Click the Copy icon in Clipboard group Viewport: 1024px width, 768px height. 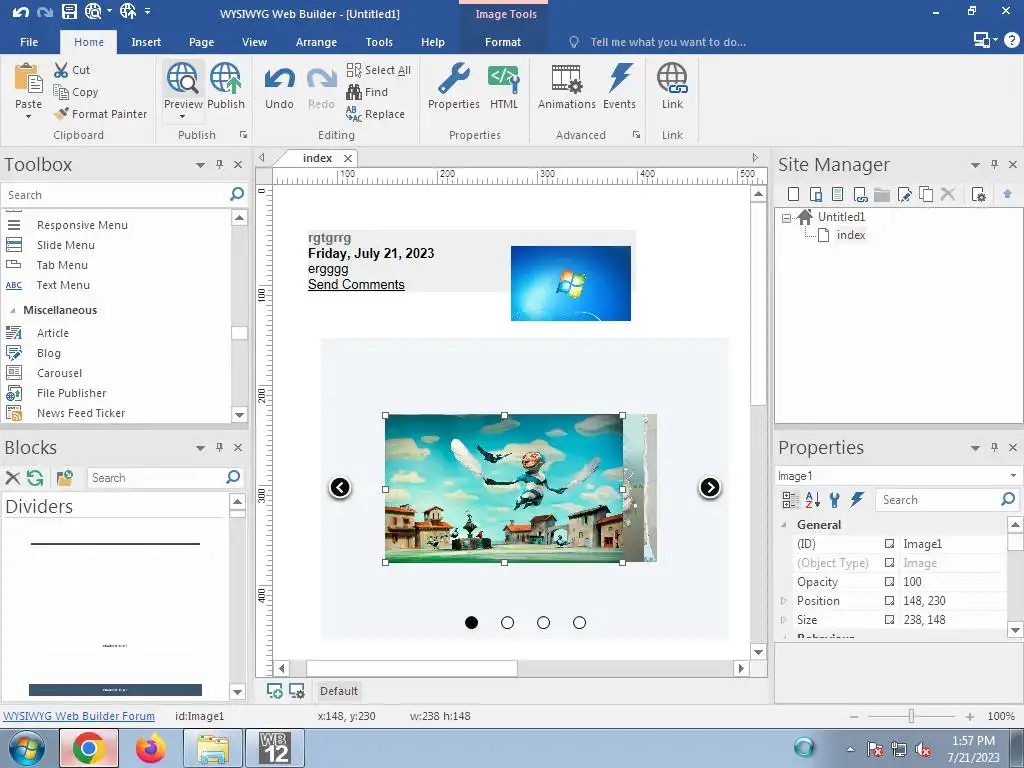61,92
